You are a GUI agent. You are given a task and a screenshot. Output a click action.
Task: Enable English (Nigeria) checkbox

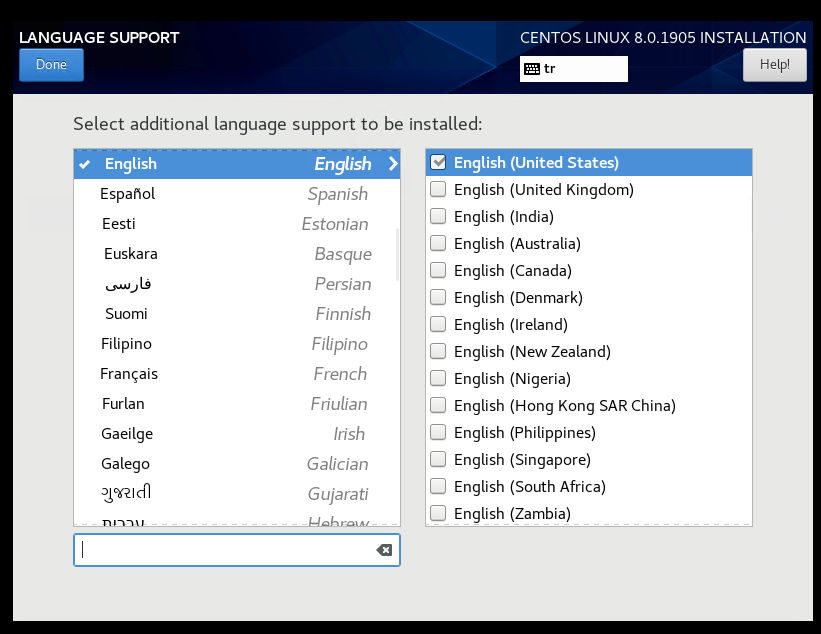pyautogui.click(x=438, y=379)
